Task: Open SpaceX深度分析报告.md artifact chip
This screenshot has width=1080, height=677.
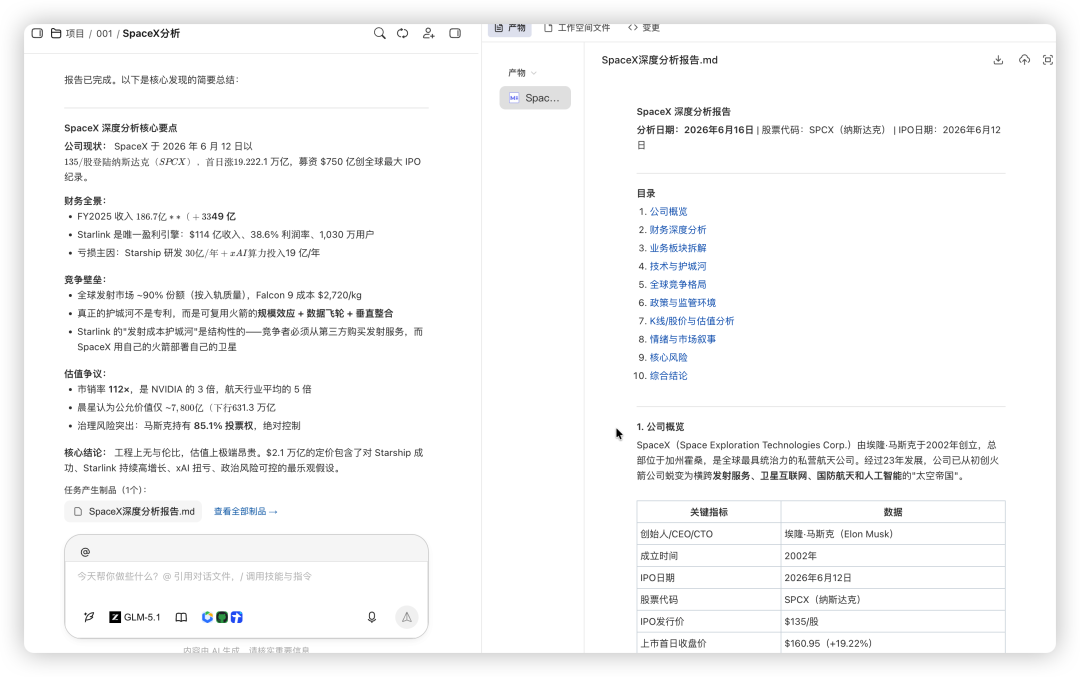Action: tap(134, 512)
